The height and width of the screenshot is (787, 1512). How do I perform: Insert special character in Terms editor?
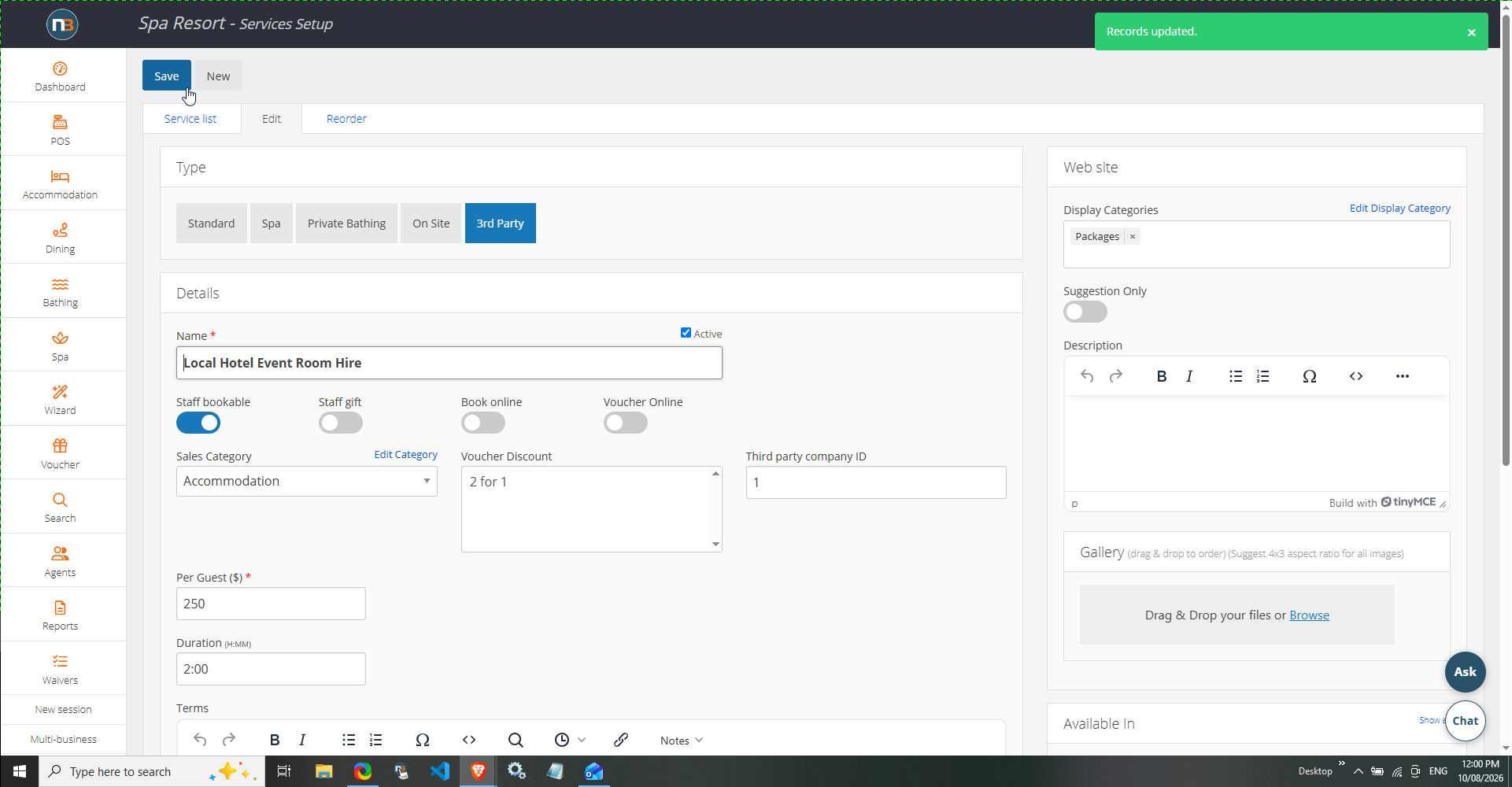pos(423,740)
